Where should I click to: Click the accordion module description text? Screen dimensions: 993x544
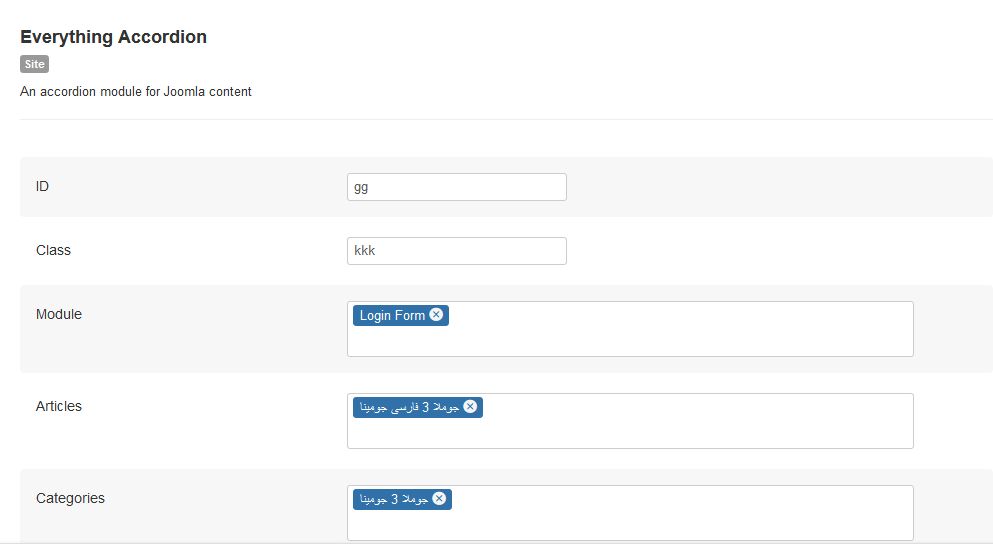pyautogui.click(x=136, y=91)
